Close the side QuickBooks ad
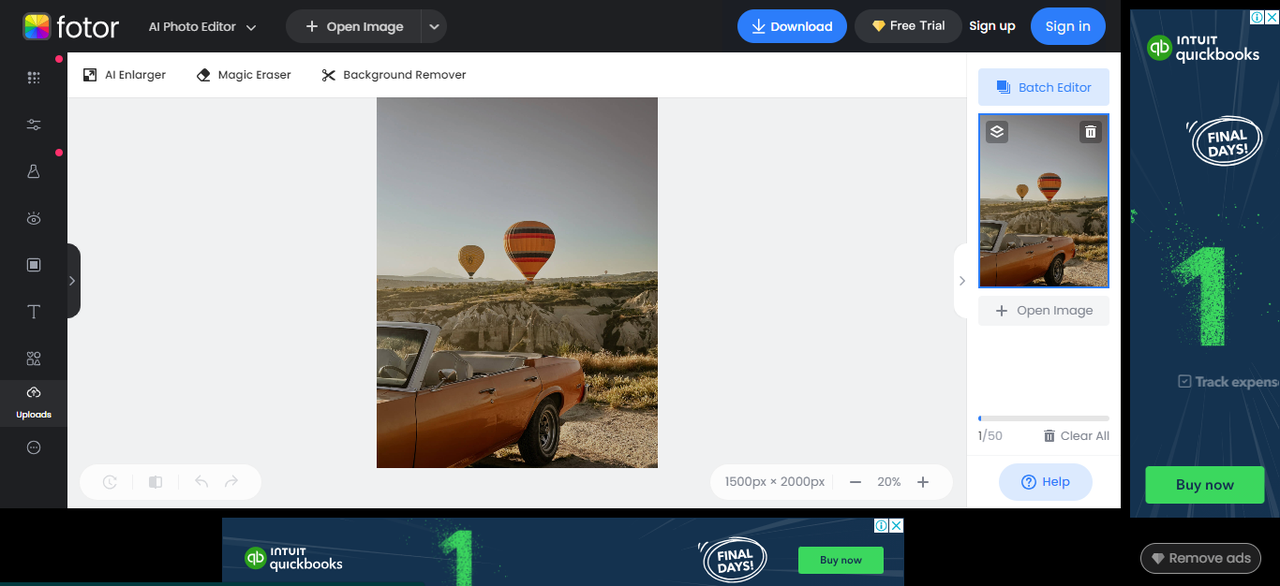Image resolution: width=1280 pixels, height=586 pixels. coord(1272,17)
